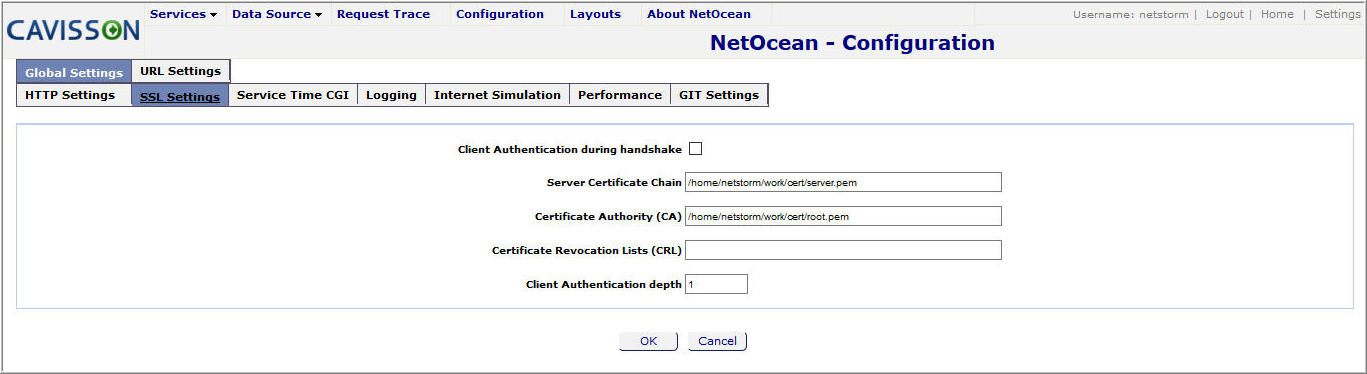Open the Service Time CGI tab

pyautogui.click(x=293, y=95)
